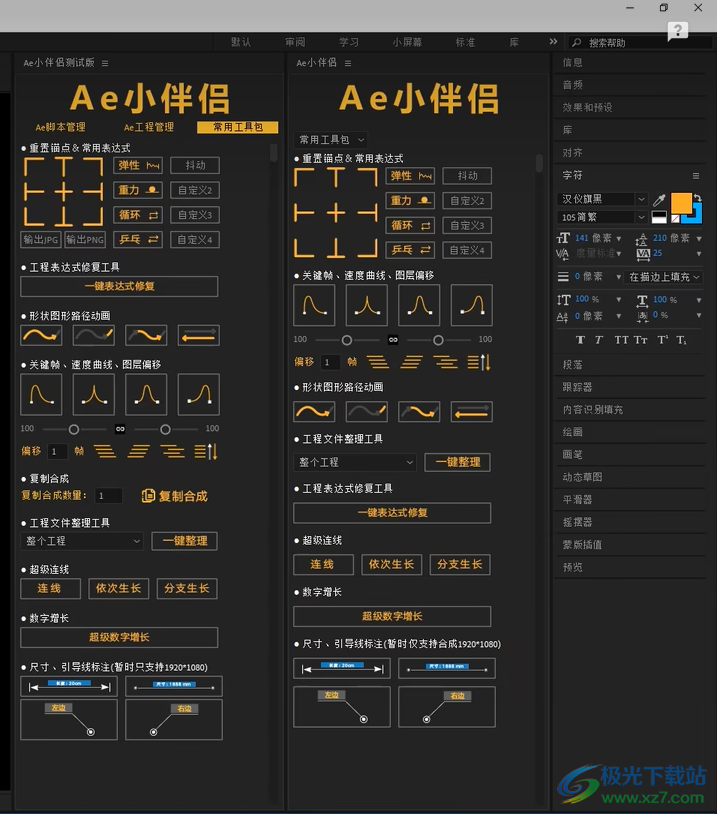Toggle link between curve sliders in right panel
This screenshot has width=717, height=814.
pyautogui.click(x=393, y=340)
